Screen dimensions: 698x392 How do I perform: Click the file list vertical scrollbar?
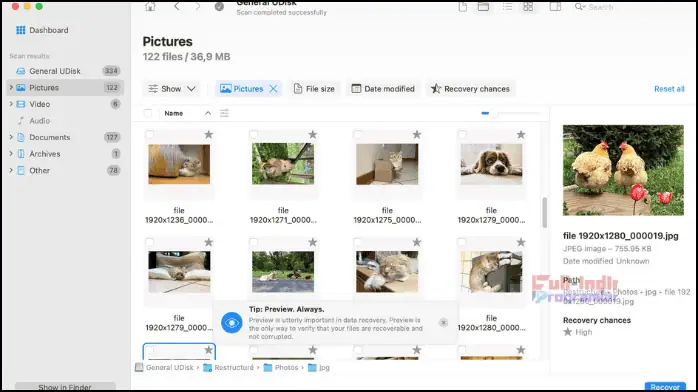click(x=544, y=213)
